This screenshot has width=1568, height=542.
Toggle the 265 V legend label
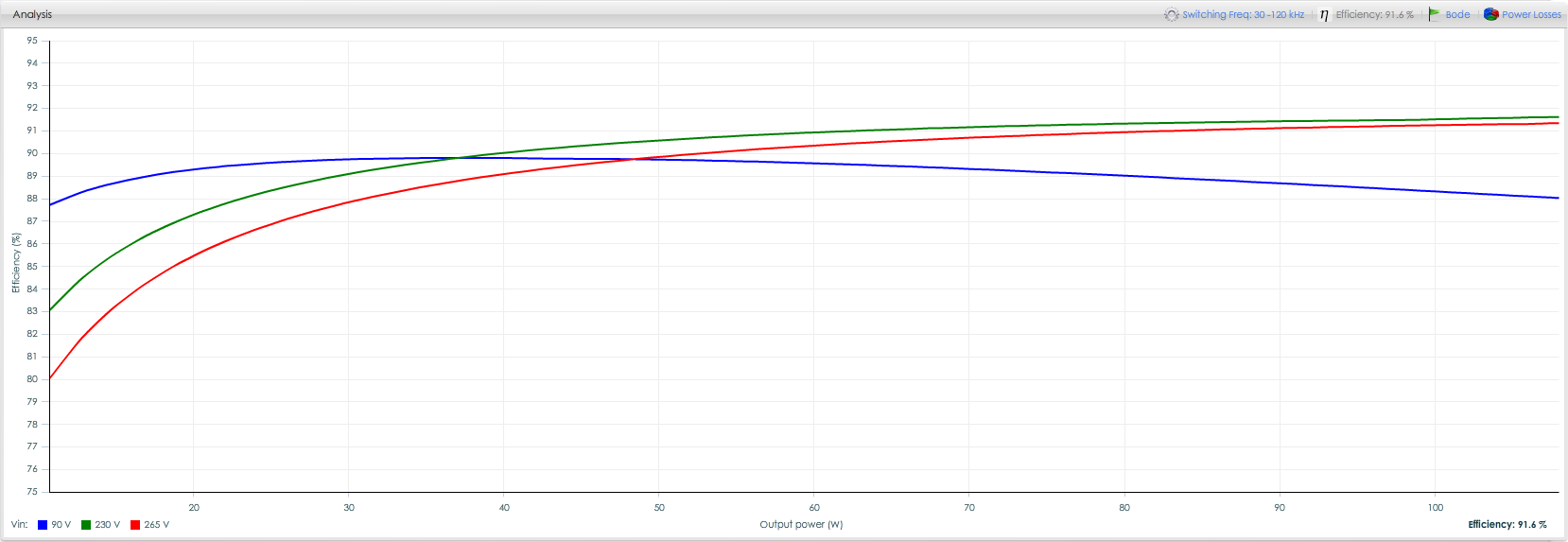coord(157,525)
